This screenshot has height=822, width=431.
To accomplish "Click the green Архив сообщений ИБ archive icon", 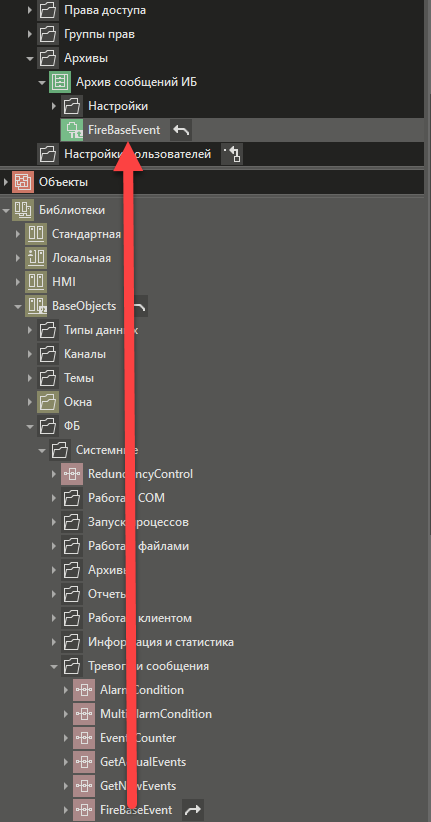I will pyautogui.click(x=59, y=82).
